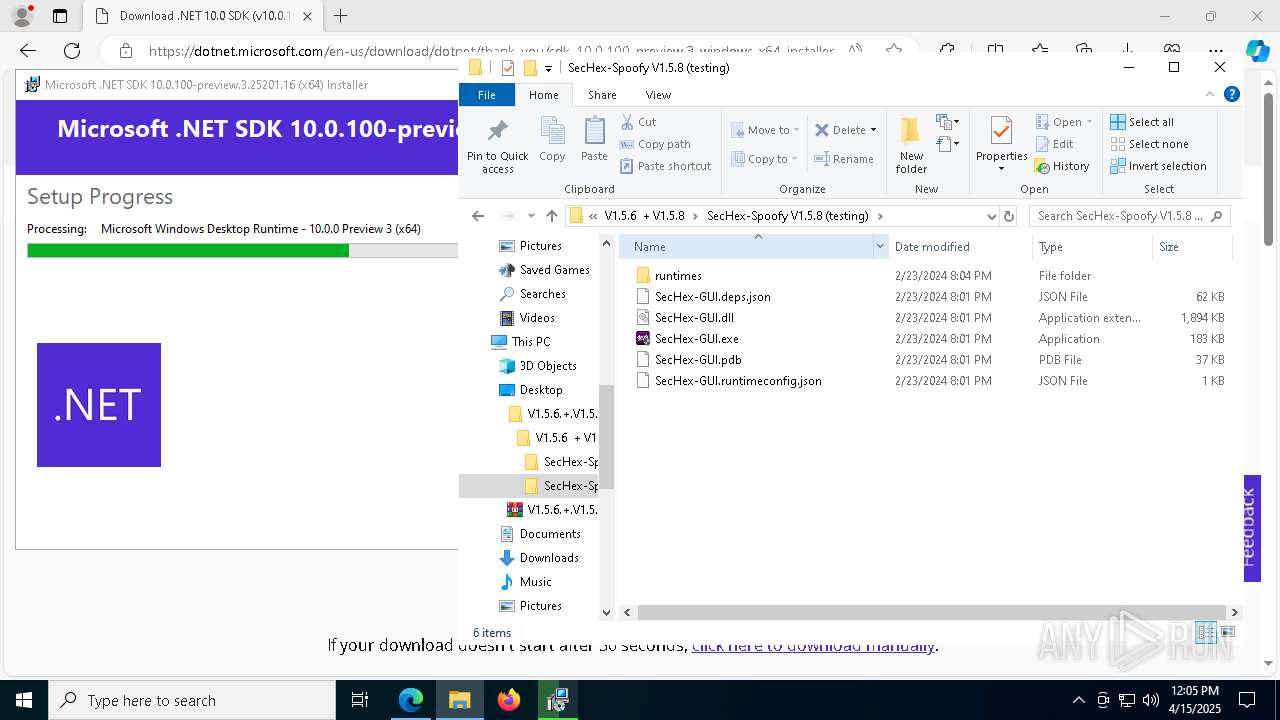Go up one folder level
This screenshot has height=720, width=1280.
(x=551, y=216)
